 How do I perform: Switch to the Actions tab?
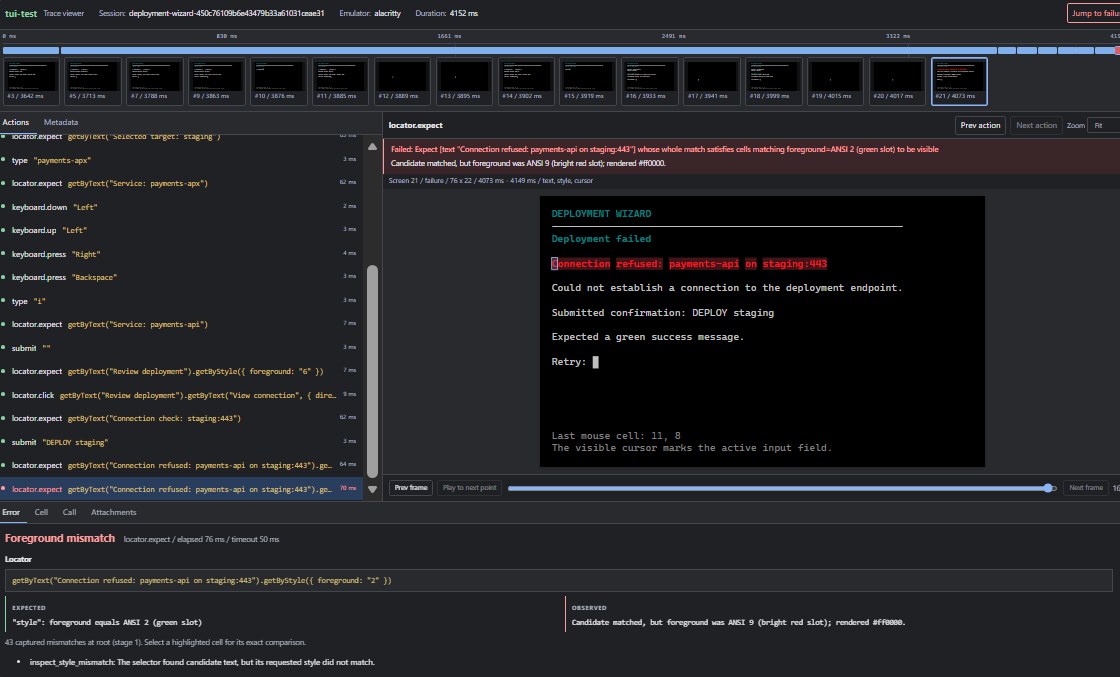[16, 122]
